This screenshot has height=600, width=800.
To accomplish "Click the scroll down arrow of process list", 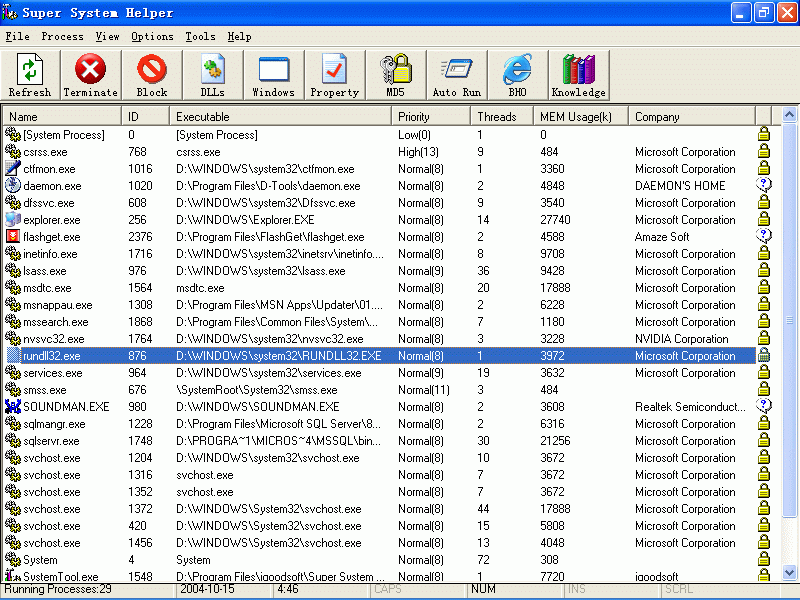I will (x=789, y=572).
